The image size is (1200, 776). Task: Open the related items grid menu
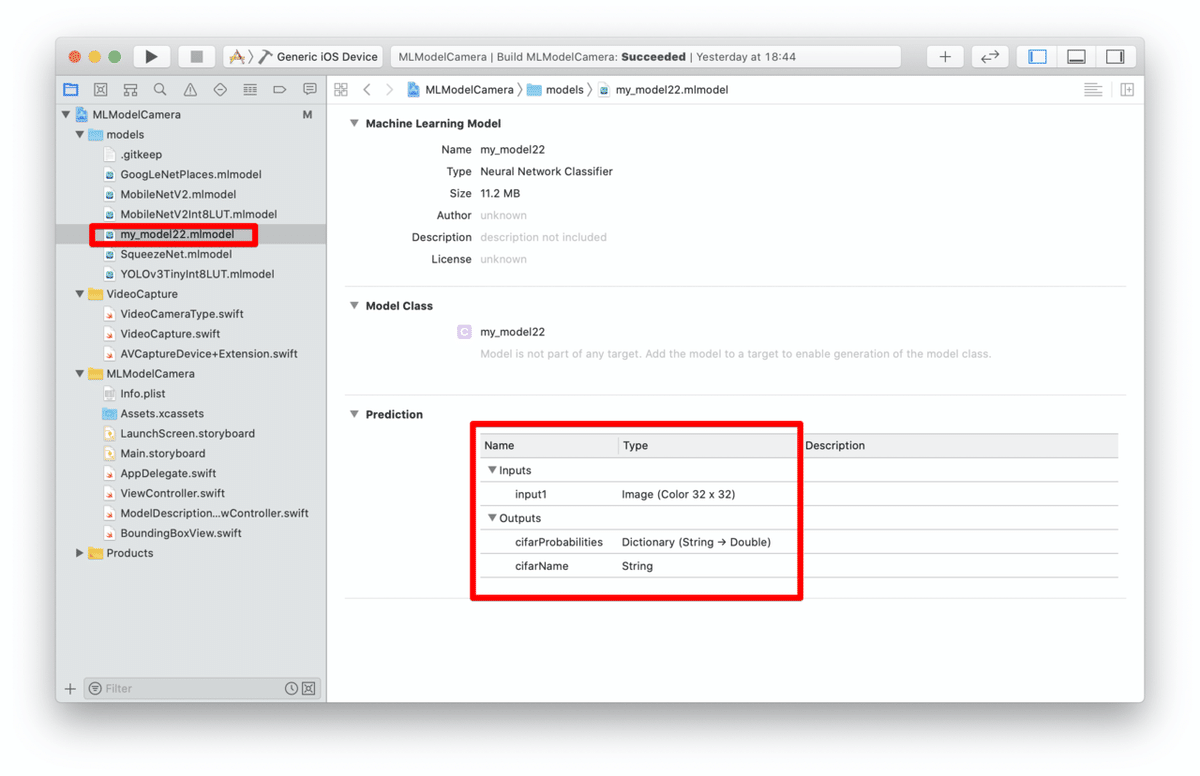341,89
